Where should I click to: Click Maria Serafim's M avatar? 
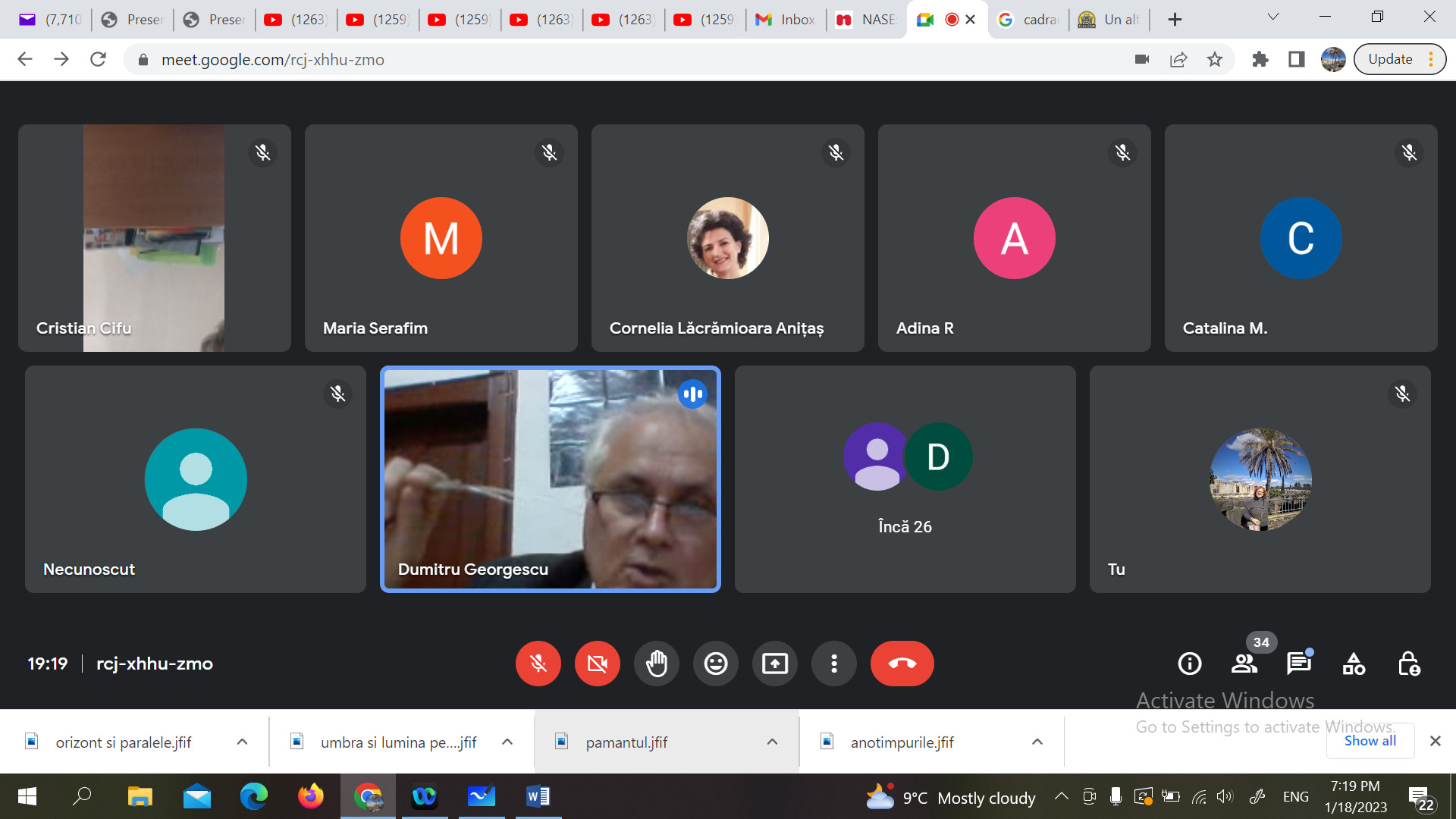pyautogui.click(x=441, y=238)
